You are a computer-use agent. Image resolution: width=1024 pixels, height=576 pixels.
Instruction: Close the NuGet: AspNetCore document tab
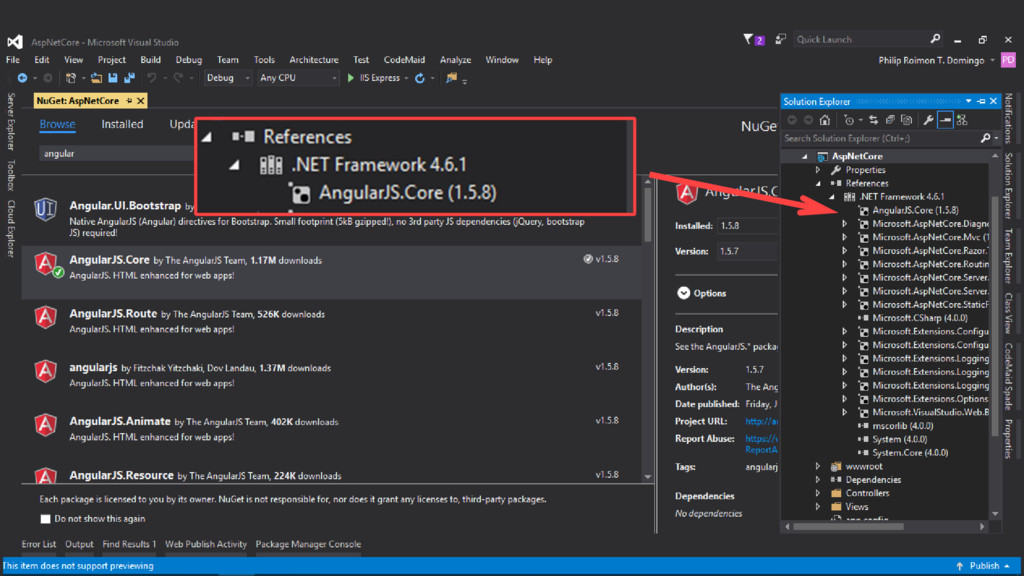pyautogui.click(x=140, y=101)
